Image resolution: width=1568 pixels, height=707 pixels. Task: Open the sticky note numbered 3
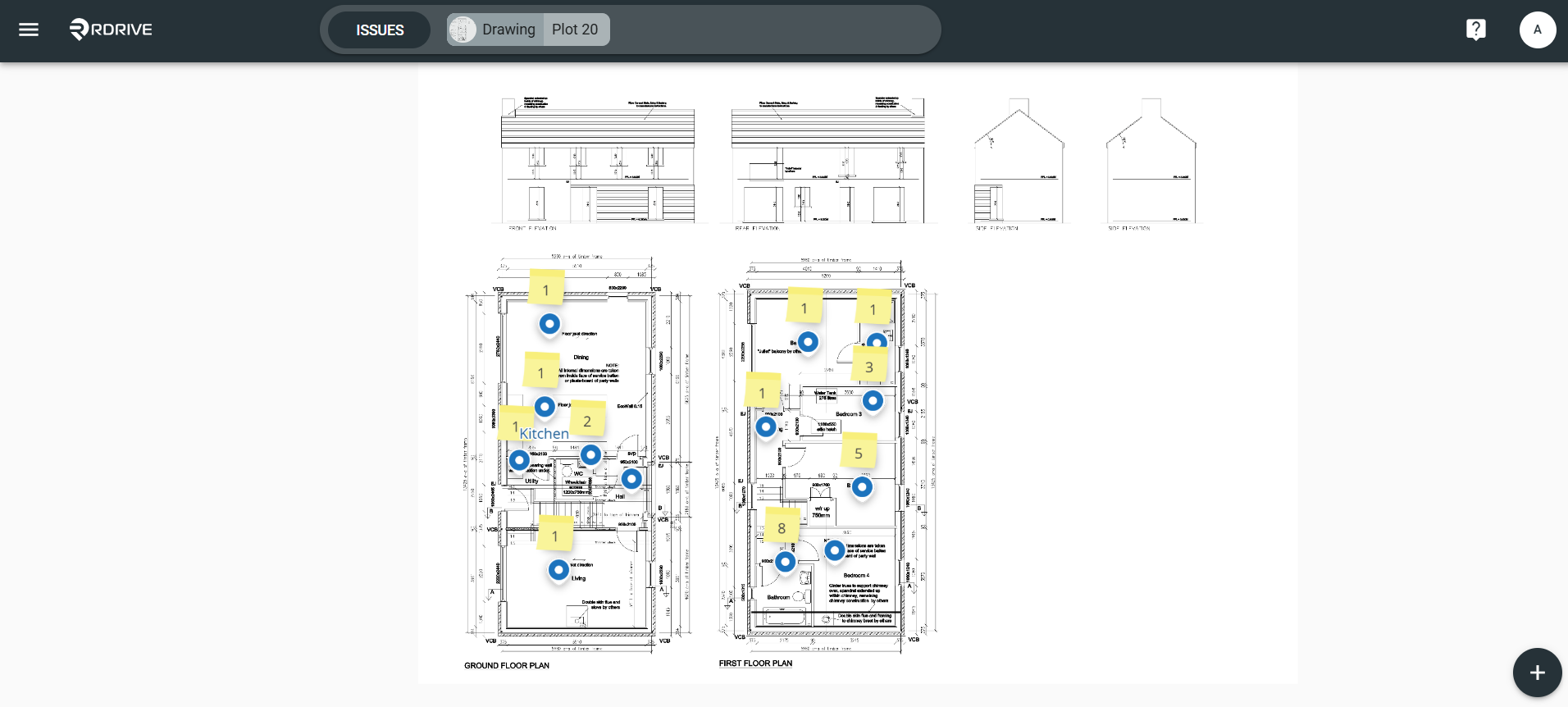pos(869,365)
